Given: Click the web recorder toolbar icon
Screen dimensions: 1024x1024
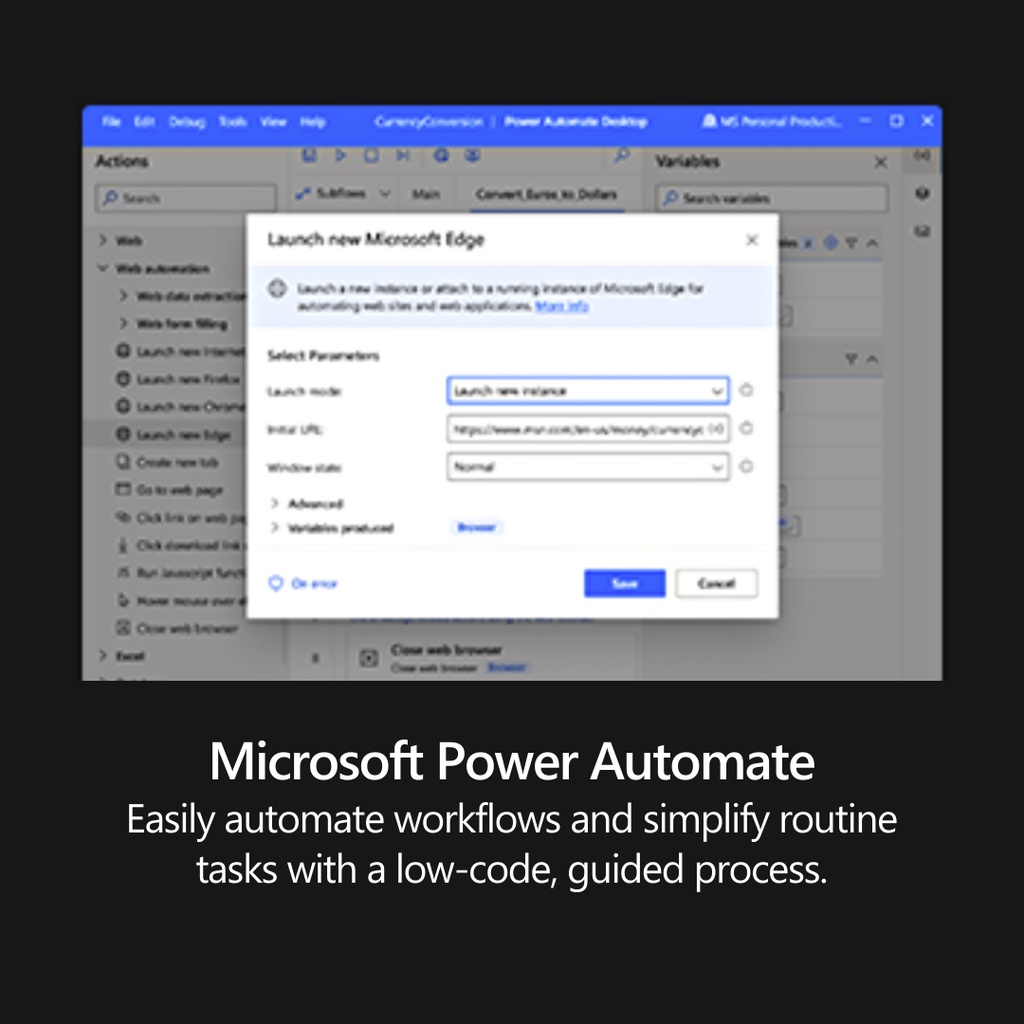Looking at the screenshot, I should coord(441,155).
